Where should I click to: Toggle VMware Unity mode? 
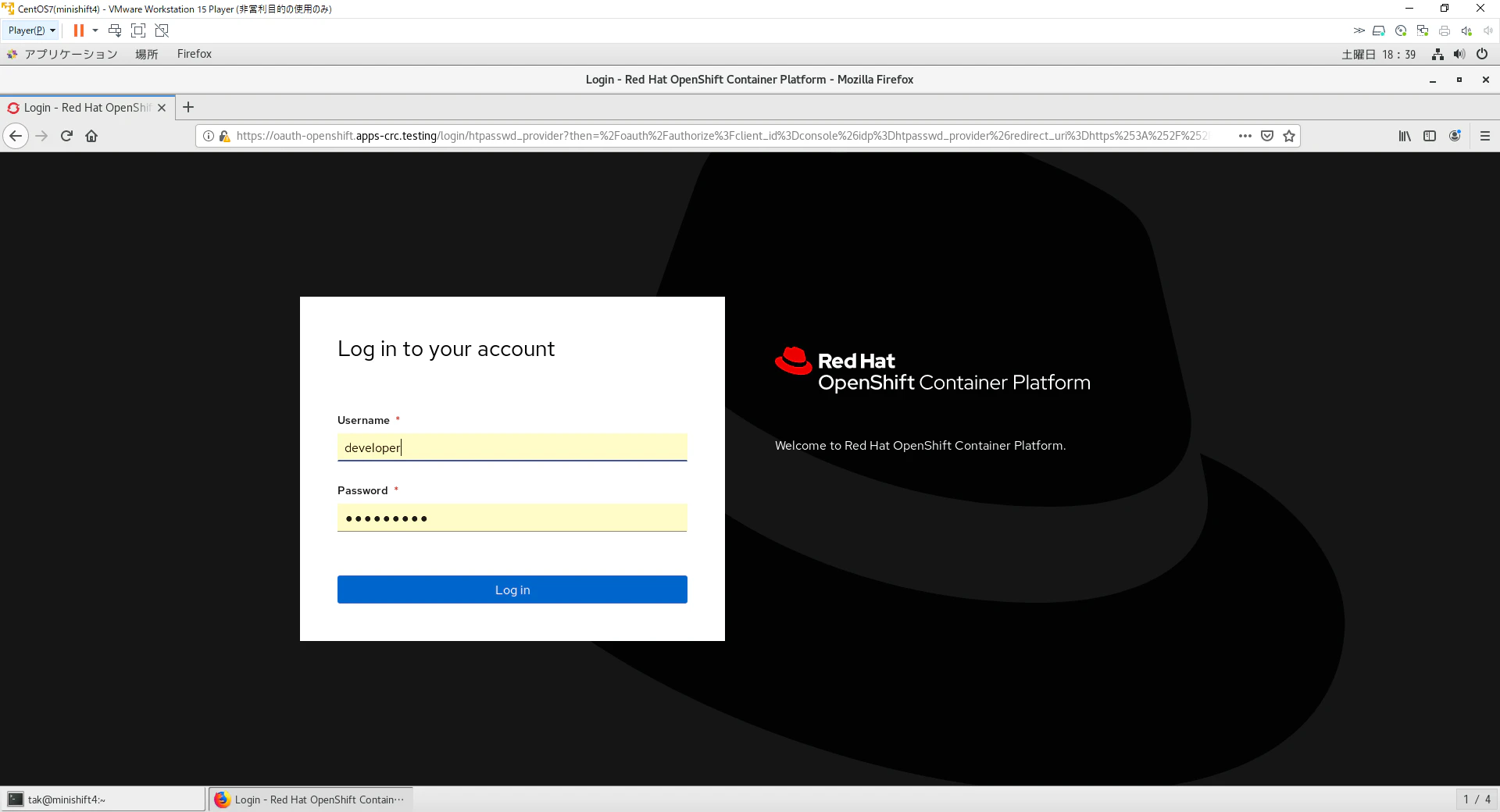pos(162,30)
